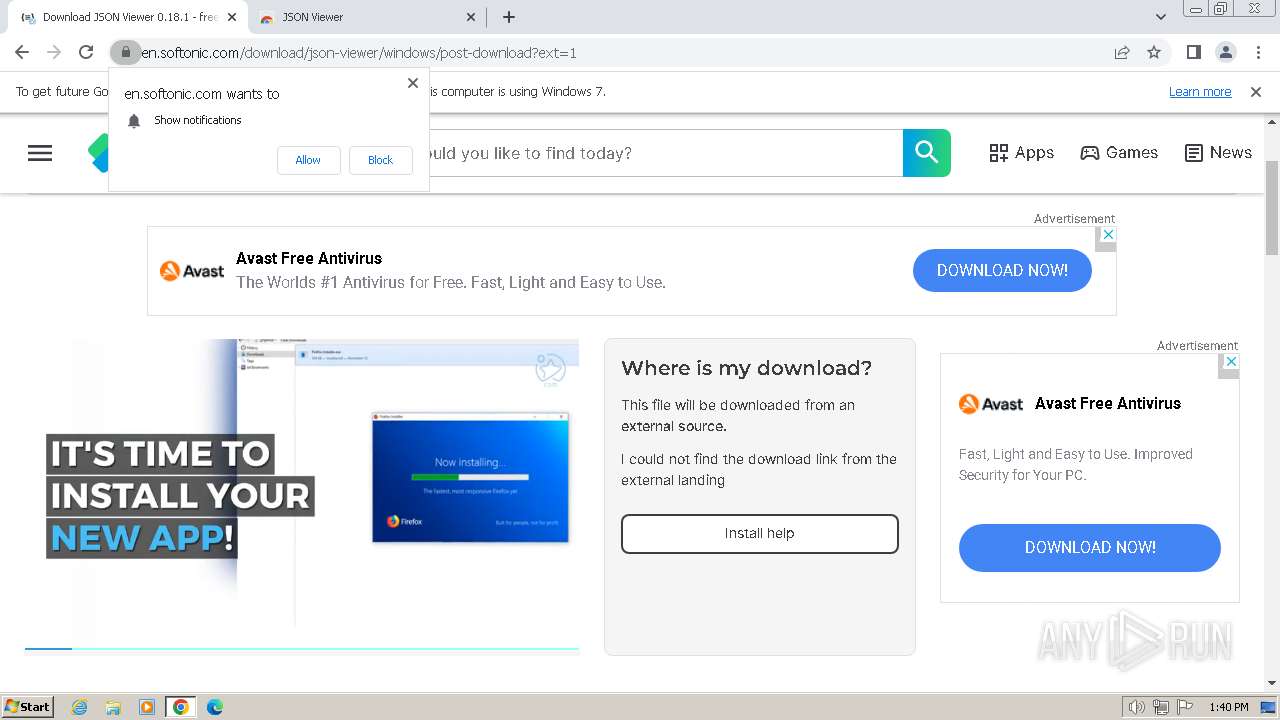Click the network tray icon
1280x720 pixels.
coord(1161,707)
